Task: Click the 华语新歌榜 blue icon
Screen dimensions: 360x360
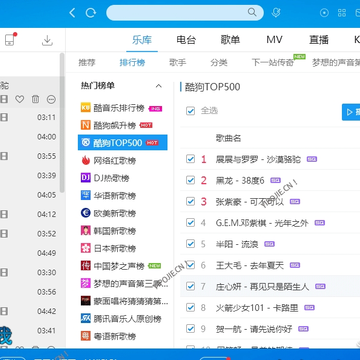Action: (86, 195)
